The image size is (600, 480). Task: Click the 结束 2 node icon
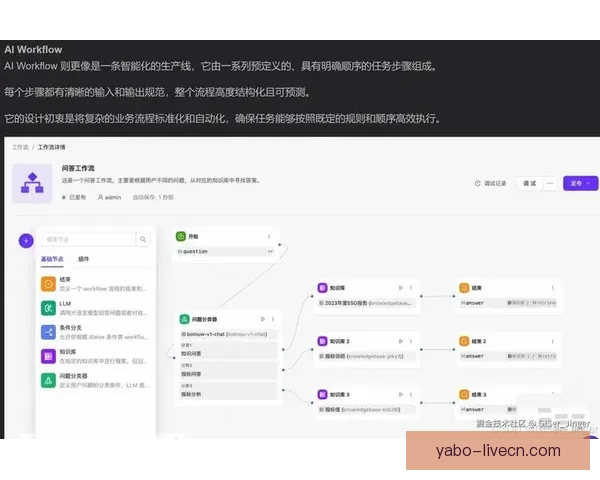point(464,341)
